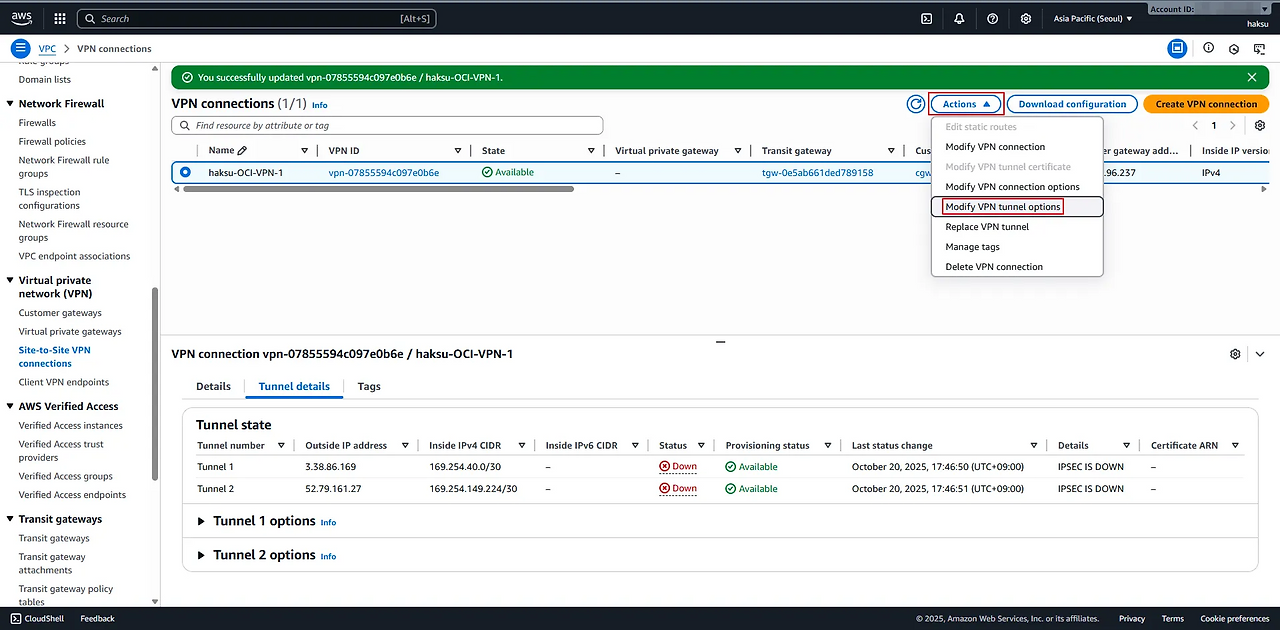The image size is (1280, 630).
Task: Dismiss the green success banner
Action: coord(1252,77)
